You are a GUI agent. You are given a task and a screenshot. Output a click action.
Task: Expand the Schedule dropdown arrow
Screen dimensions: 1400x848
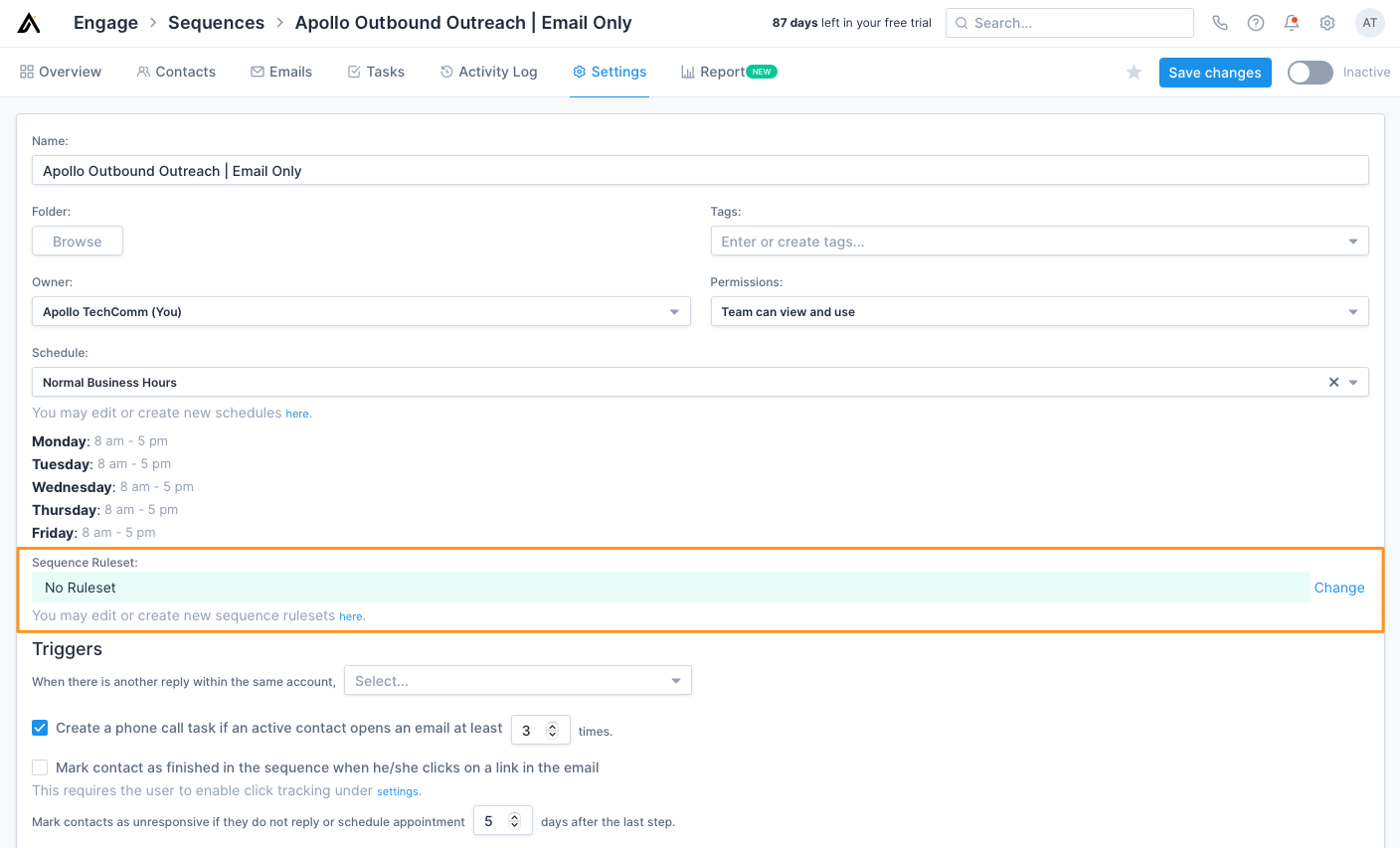[x=1353, y=383]
